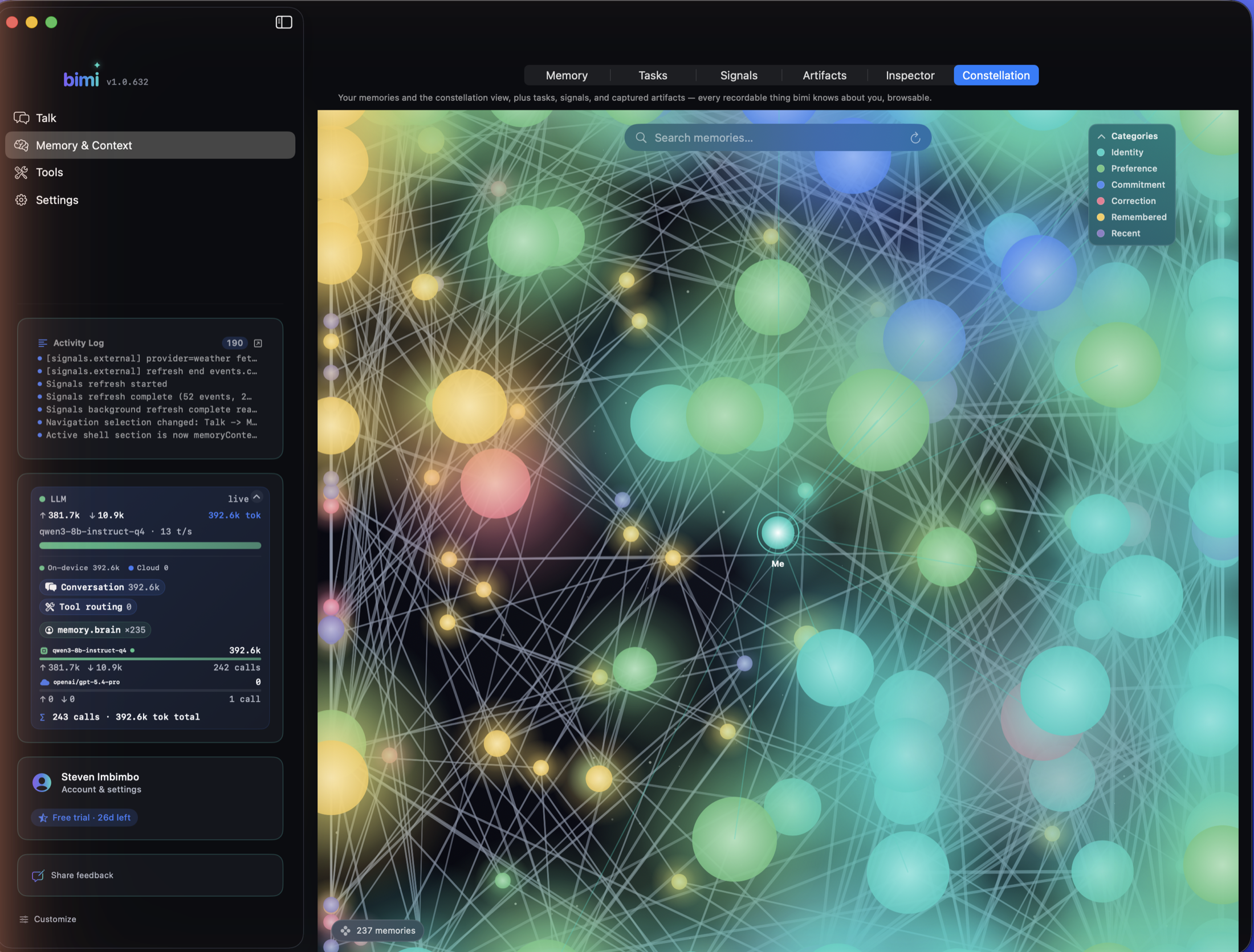Collapse the LLM live panel chevron
1254x952 pixels.
point(257,497)
